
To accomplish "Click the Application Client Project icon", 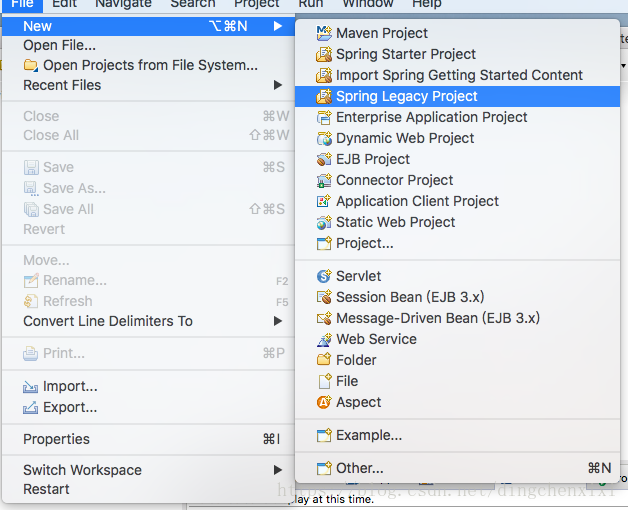I will pos(324,201).
